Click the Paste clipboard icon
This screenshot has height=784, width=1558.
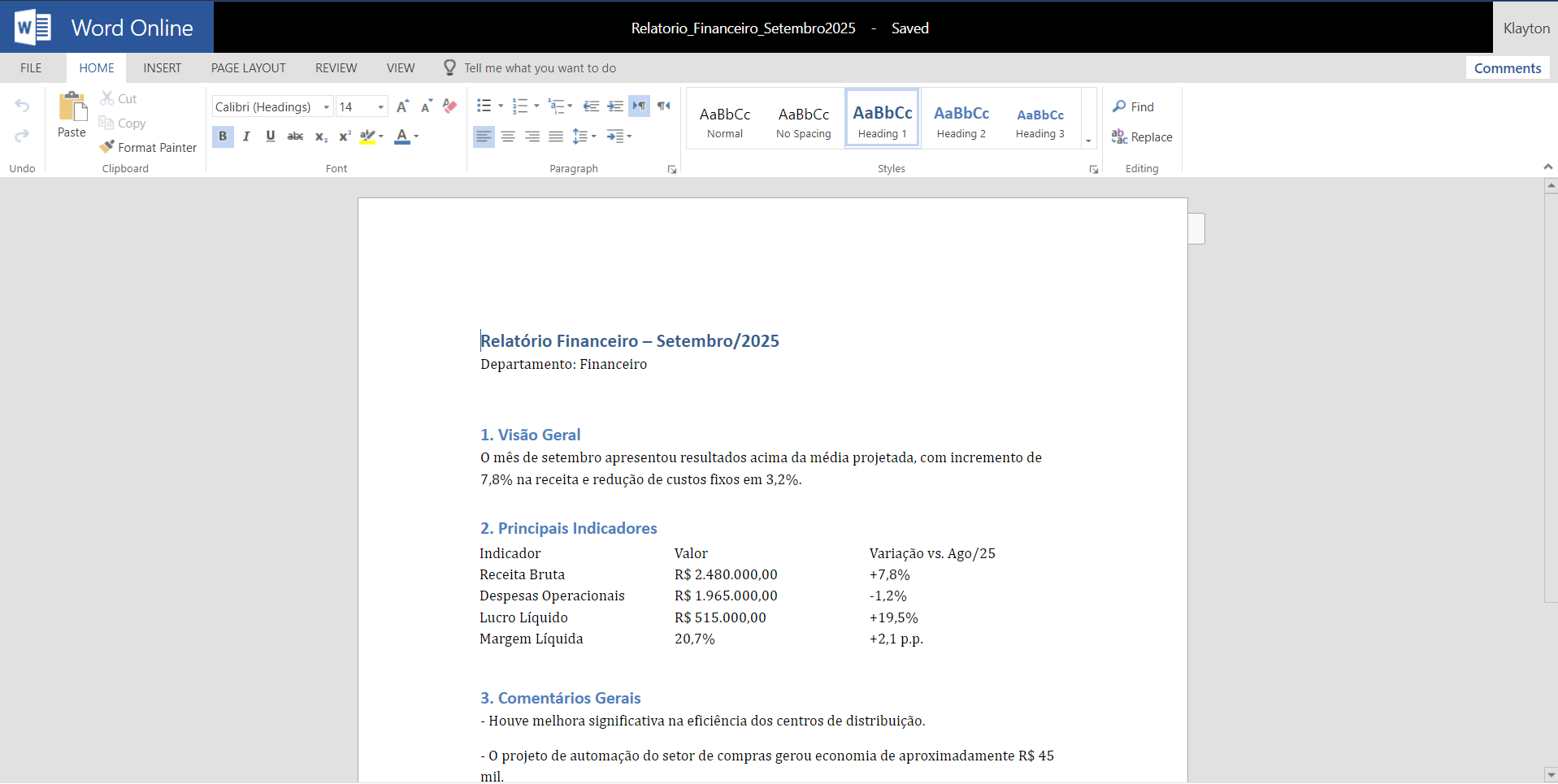coord(72,107)
